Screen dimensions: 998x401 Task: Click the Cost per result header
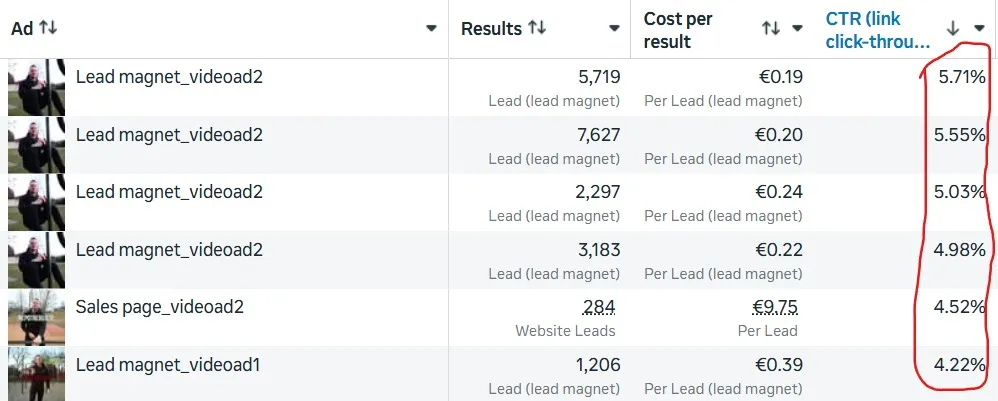coord(678,30)
